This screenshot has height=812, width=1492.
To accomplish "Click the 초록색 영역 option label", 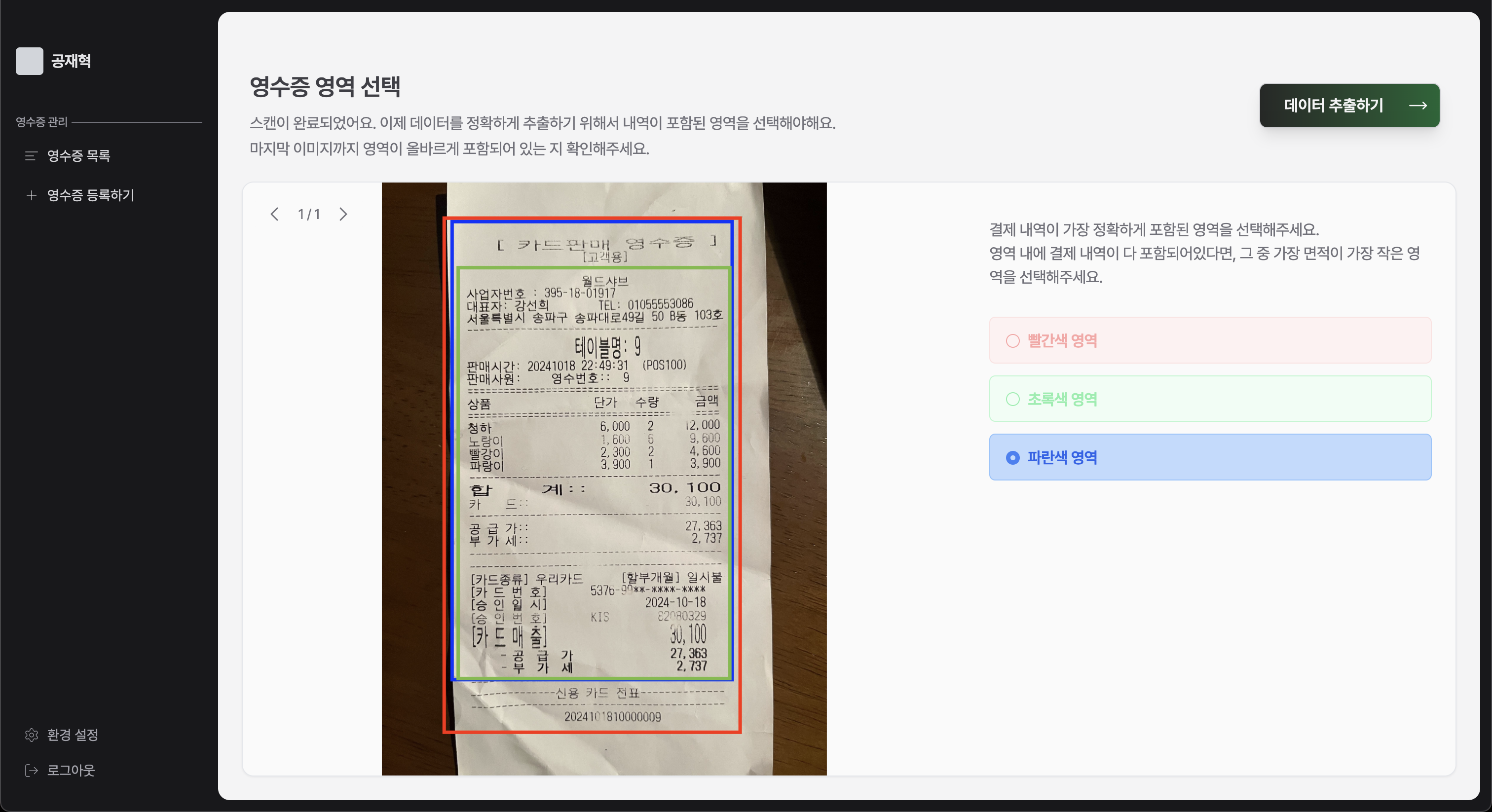I will pyautogui.click(x=1062, y=399).
